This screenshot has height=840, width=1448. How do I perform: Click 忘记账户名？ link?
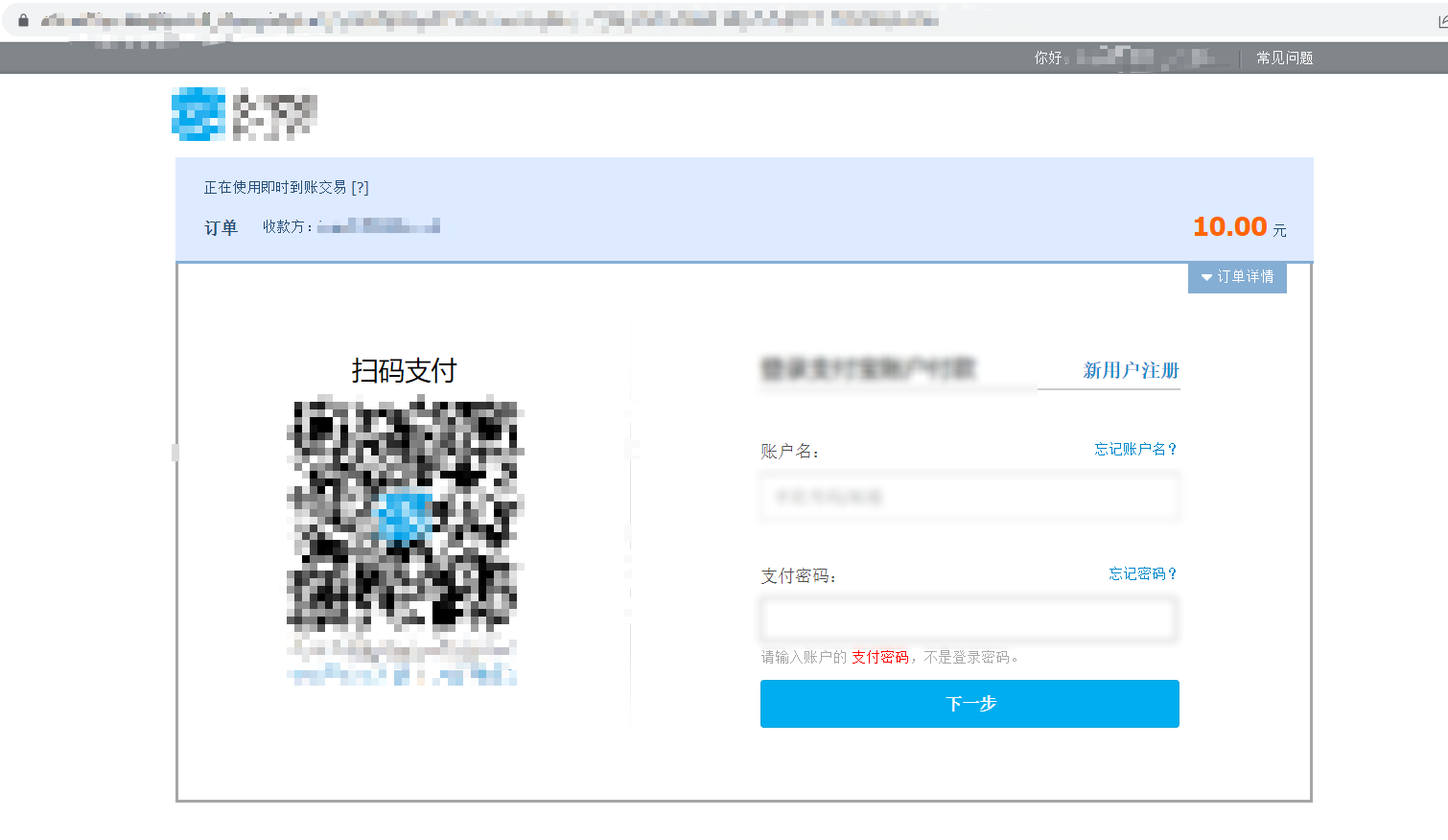tap(1135, 449)
